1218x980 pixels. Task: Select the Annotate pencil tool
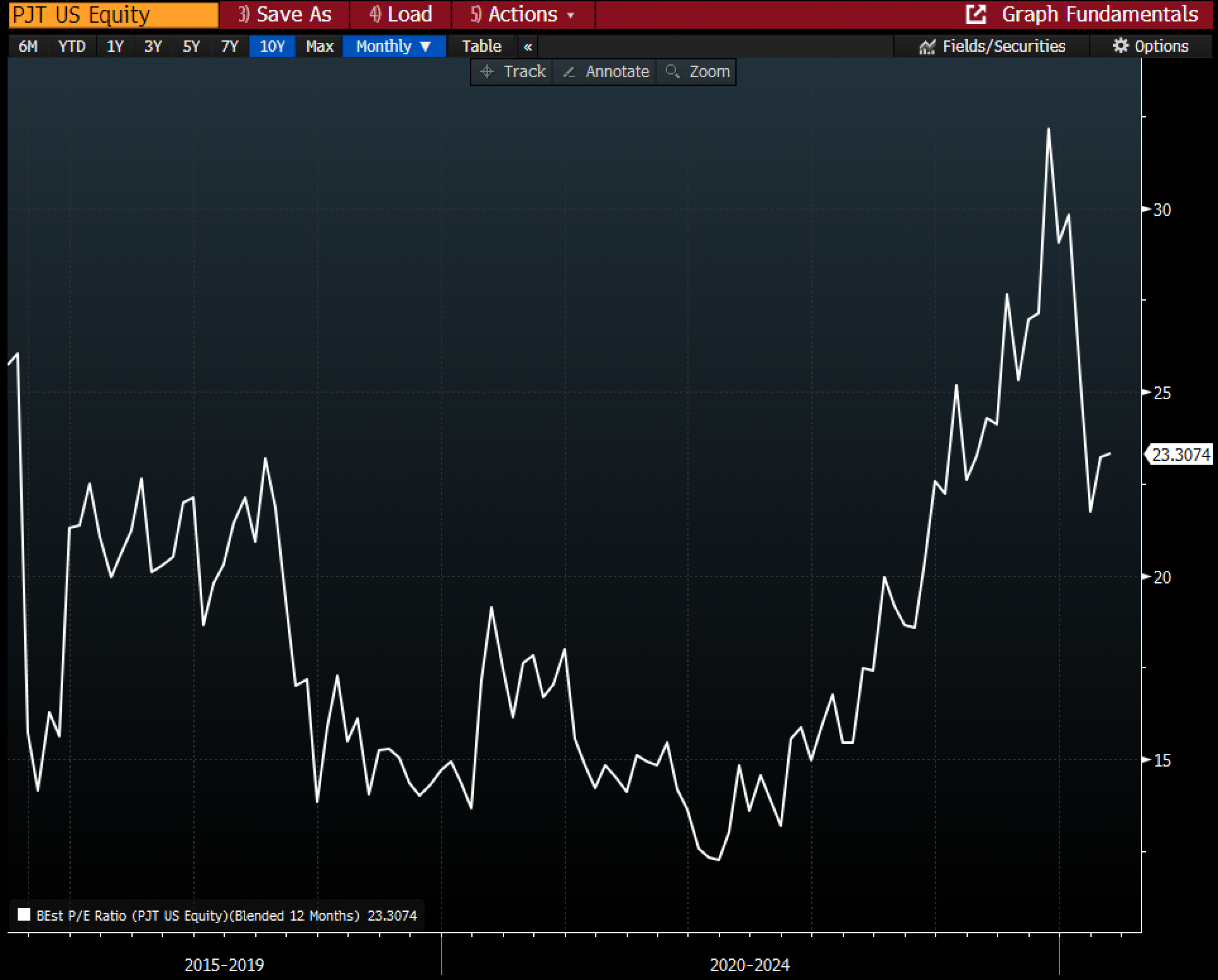(569, 72)
